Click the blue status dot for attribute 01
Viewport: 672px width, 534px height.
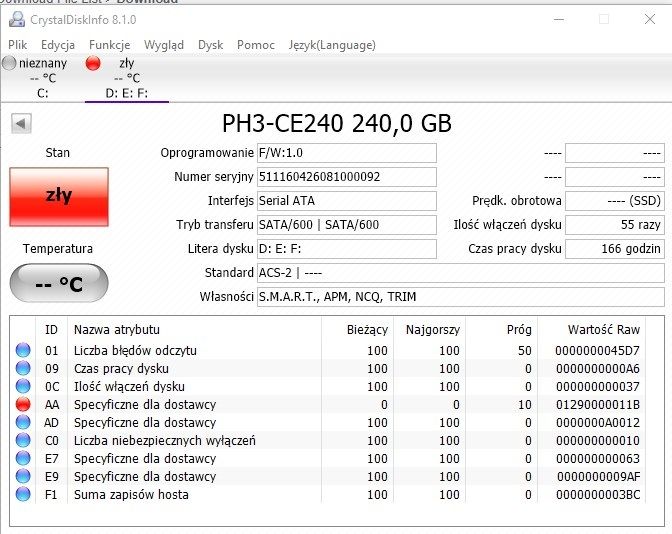pyautogui.click(x=23, y=350)
